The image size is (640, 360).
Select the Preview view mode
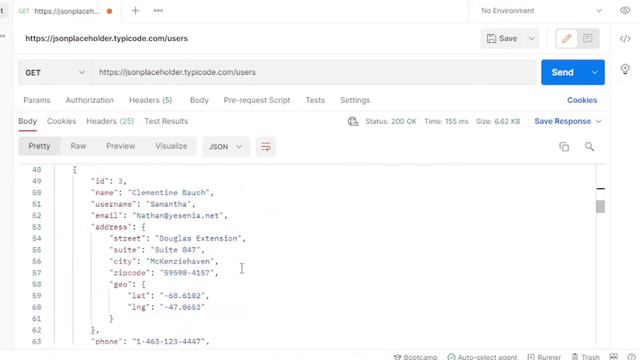tap(120, 146)
